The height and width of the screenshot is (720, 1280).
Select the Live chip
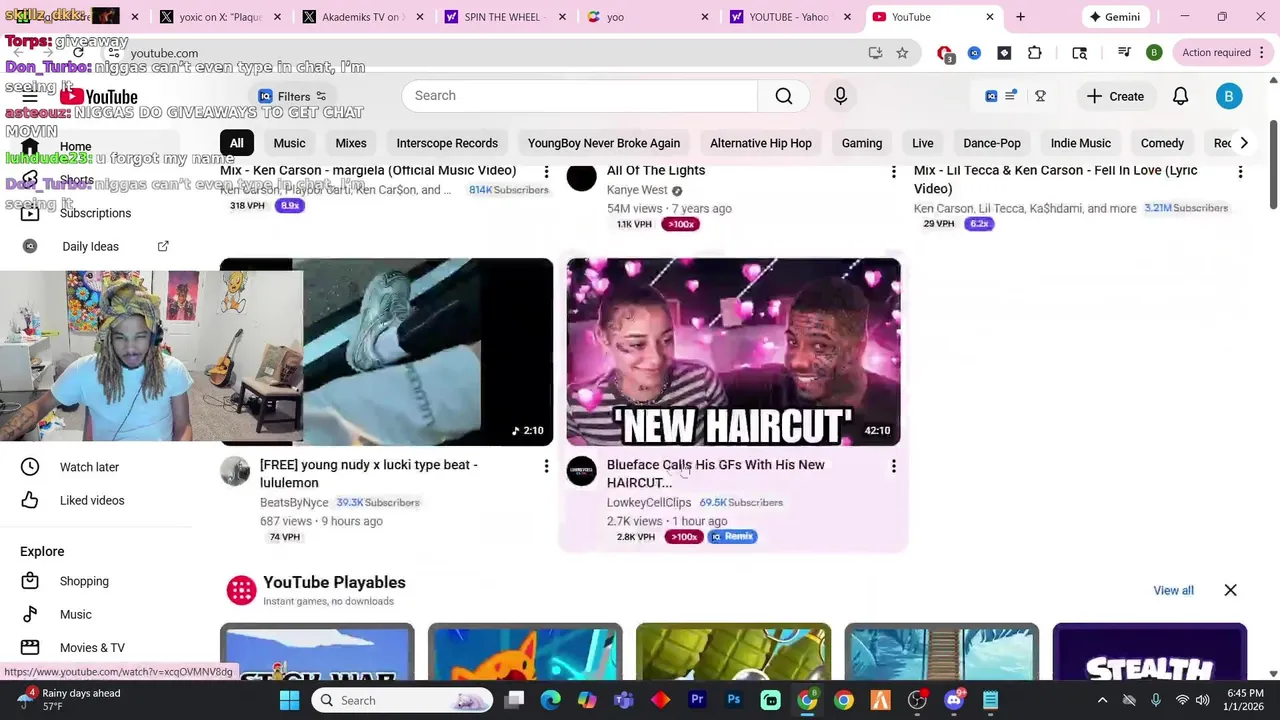[923, 143]
